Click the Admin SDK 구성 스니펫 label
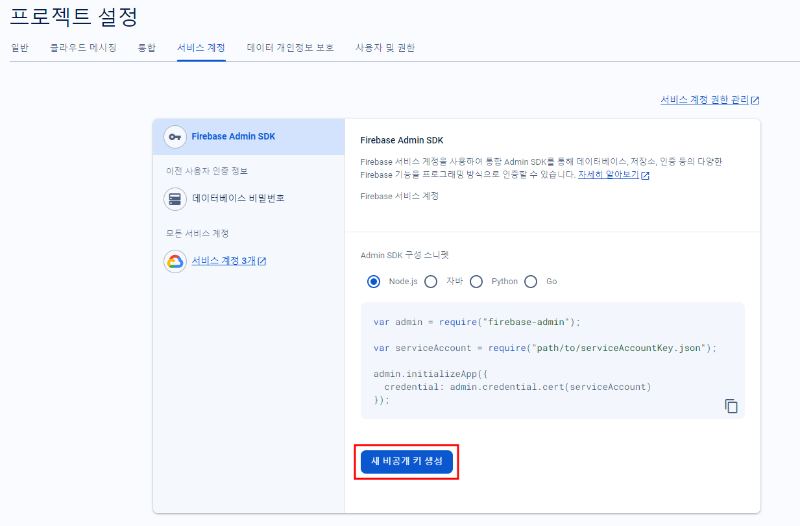Viewport: 800px width, 526px height. pos(405,255)
